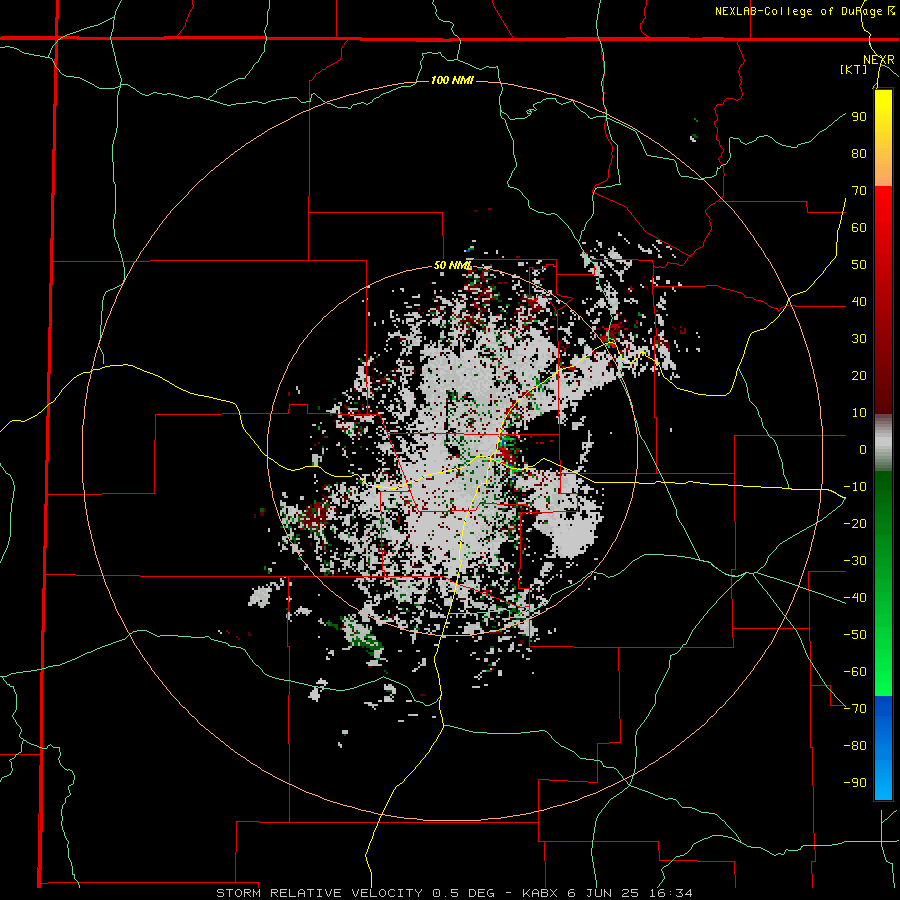Click the -50 value on the velocity scale
Screen dimensions: 900x900
(855, 635)
